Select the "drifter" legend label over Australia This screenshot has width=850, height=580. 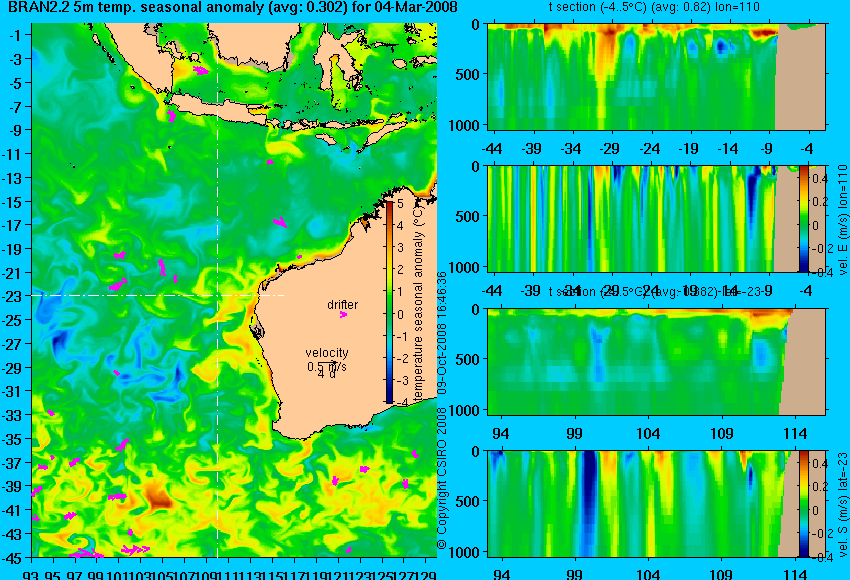pyautogui.click(x=343, y=305)
